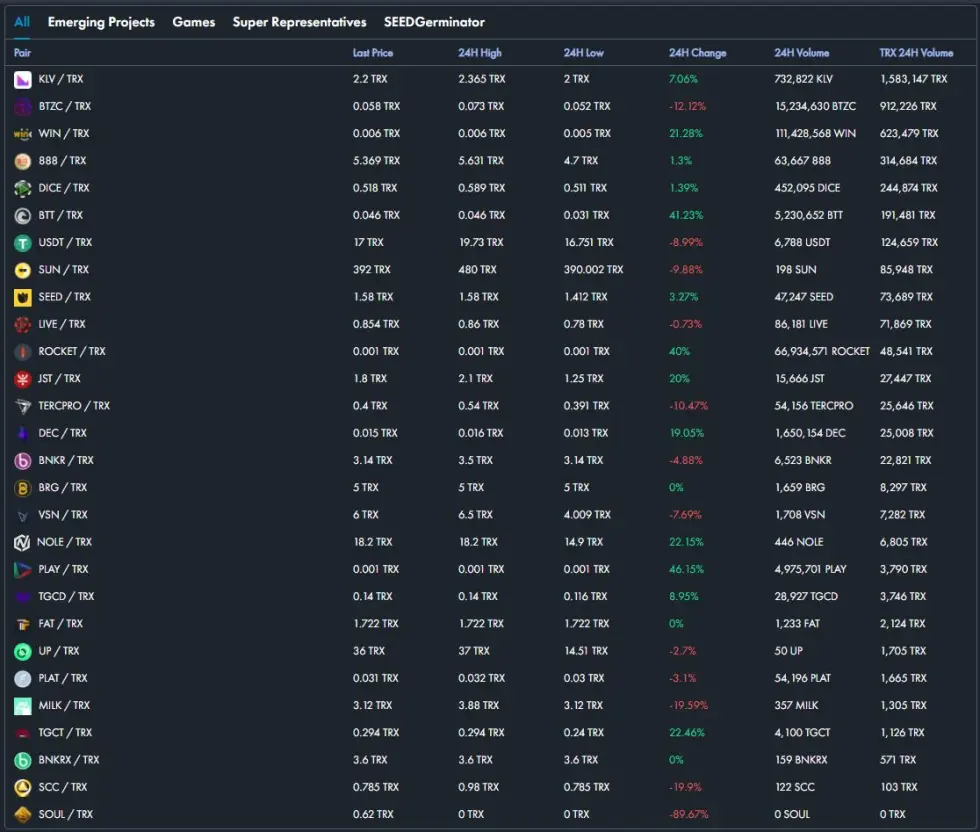Click the BTT token icon

(x=22, y=216)
